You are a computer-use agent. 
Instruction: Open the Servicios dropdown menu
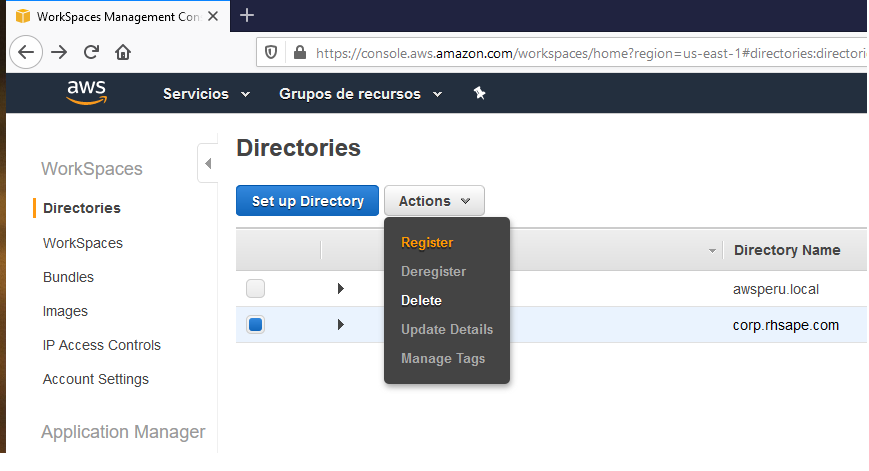point(206,94)
